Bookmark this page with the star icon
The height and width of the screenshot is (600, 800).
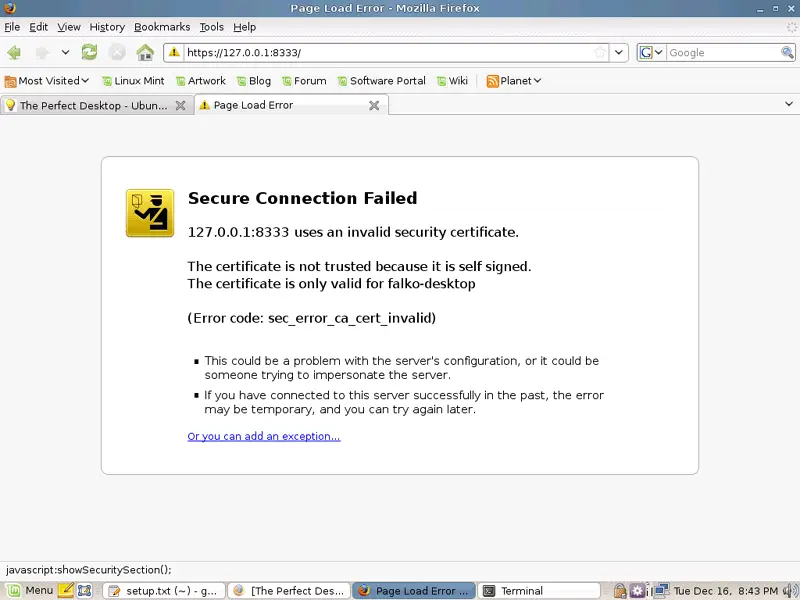click(x=600, y=52)
